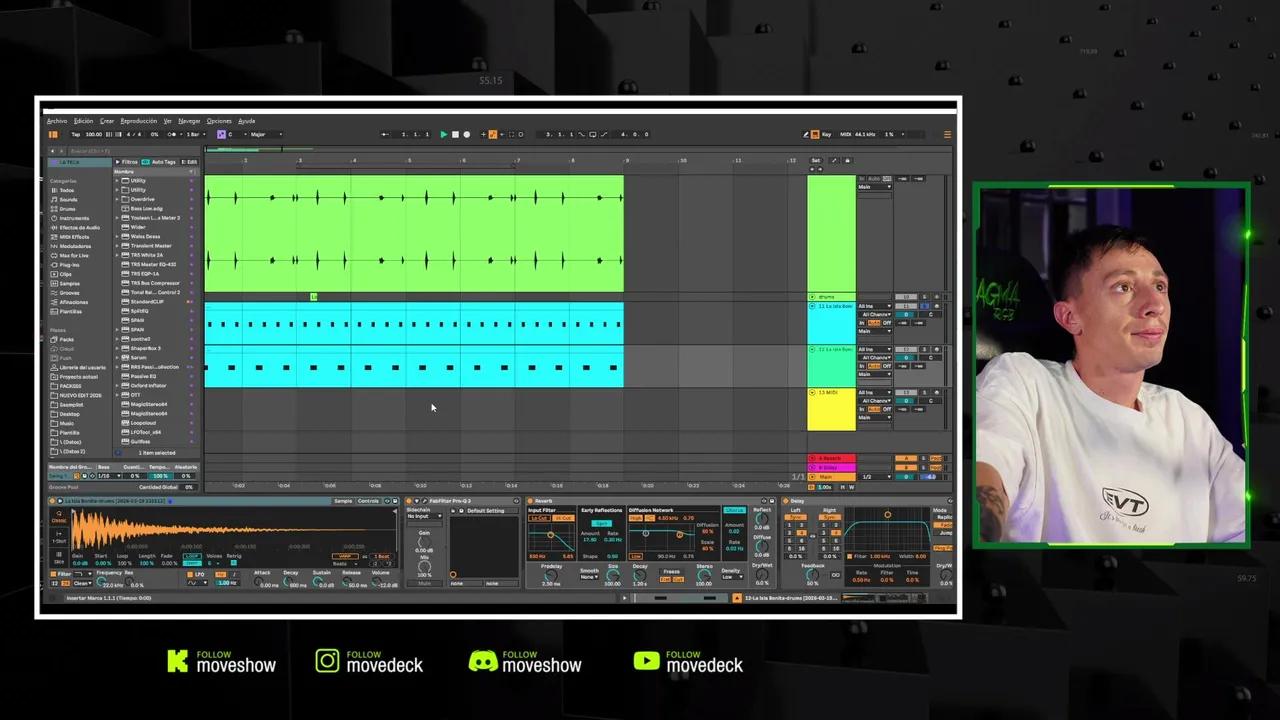Click browser back arrow icon
This screenshot has height=720, width=1280.
pos(53,151)
